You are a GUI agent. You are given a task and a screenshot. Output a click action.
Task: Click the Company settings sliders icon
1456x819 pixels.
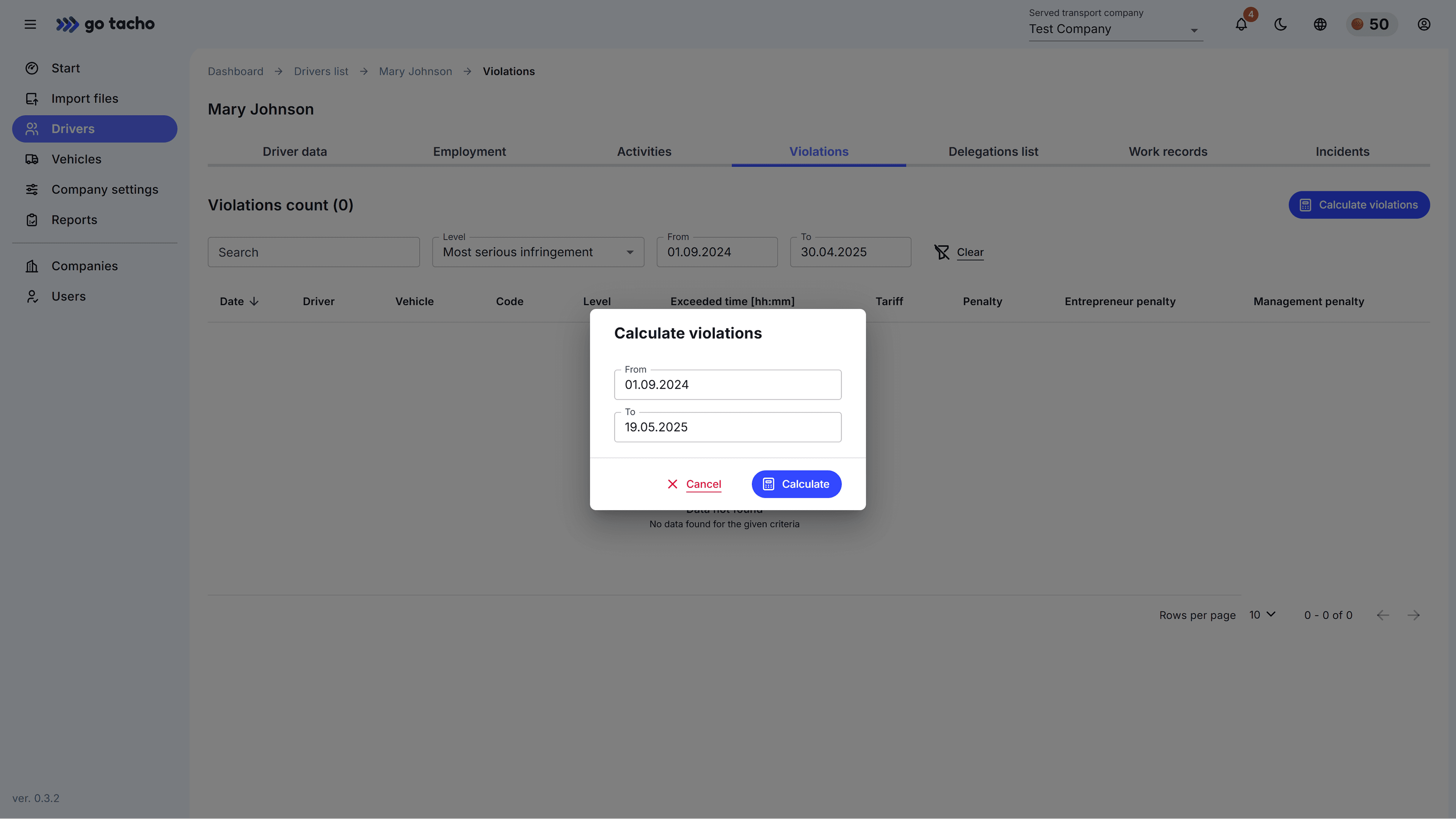pyautogui.click(x=31, y=190)
